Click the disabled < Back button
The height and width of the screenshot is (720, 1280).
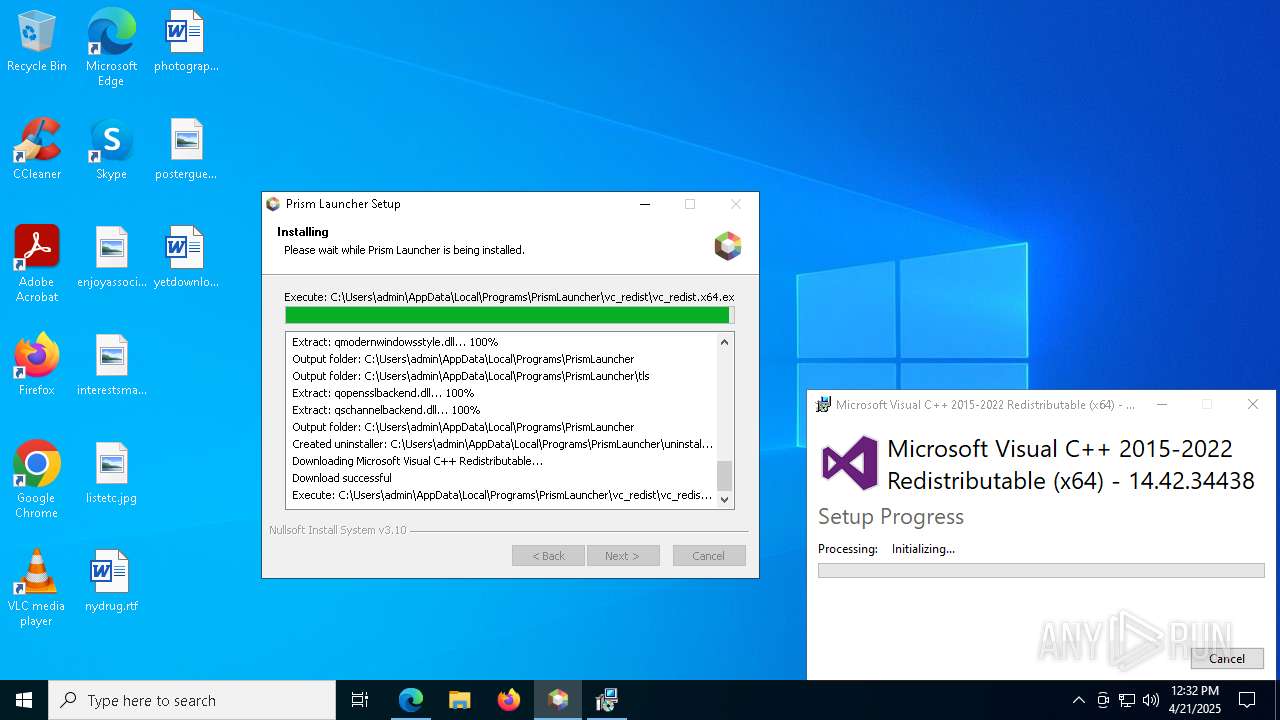click(x=548, y=556)
